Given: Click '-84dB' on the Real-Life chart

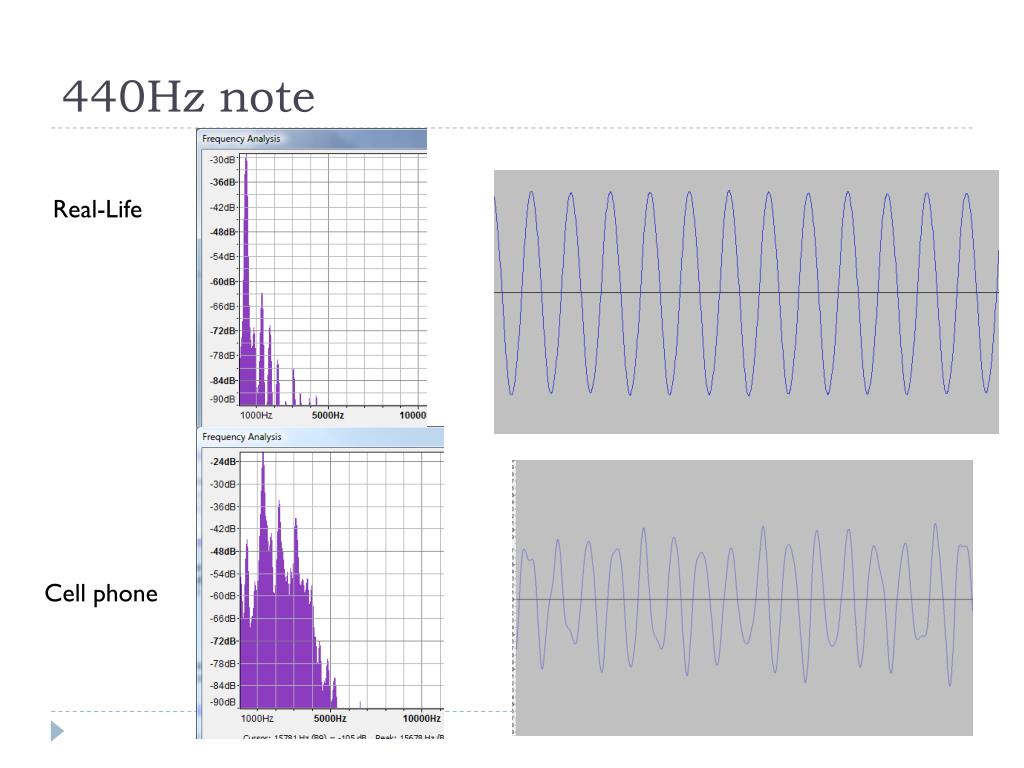Looking at the screenshot, I should (223, 381).
